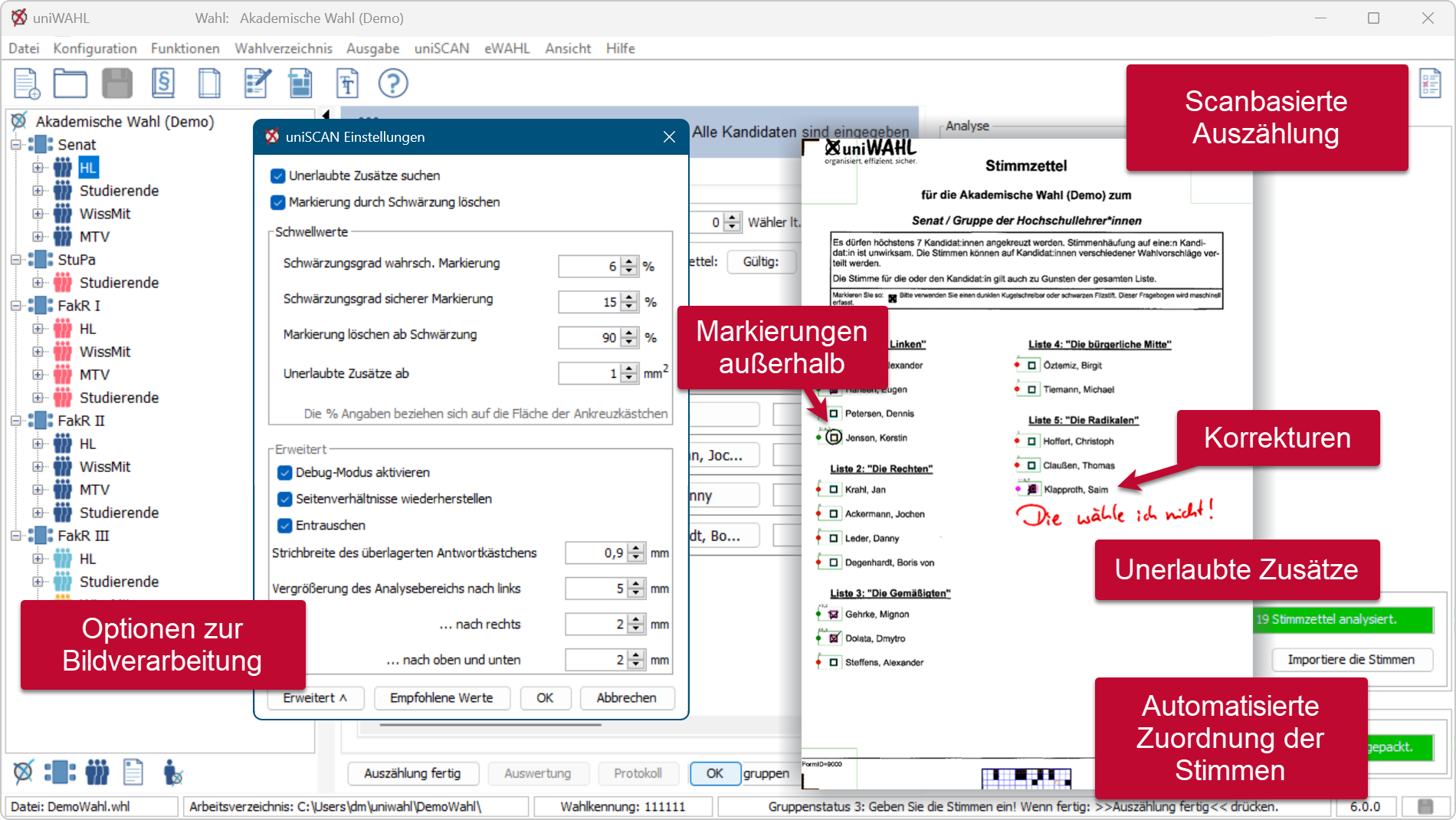1456x820 pixels.
Task: Click bottom-left committee structure icon
Action: 60,772
